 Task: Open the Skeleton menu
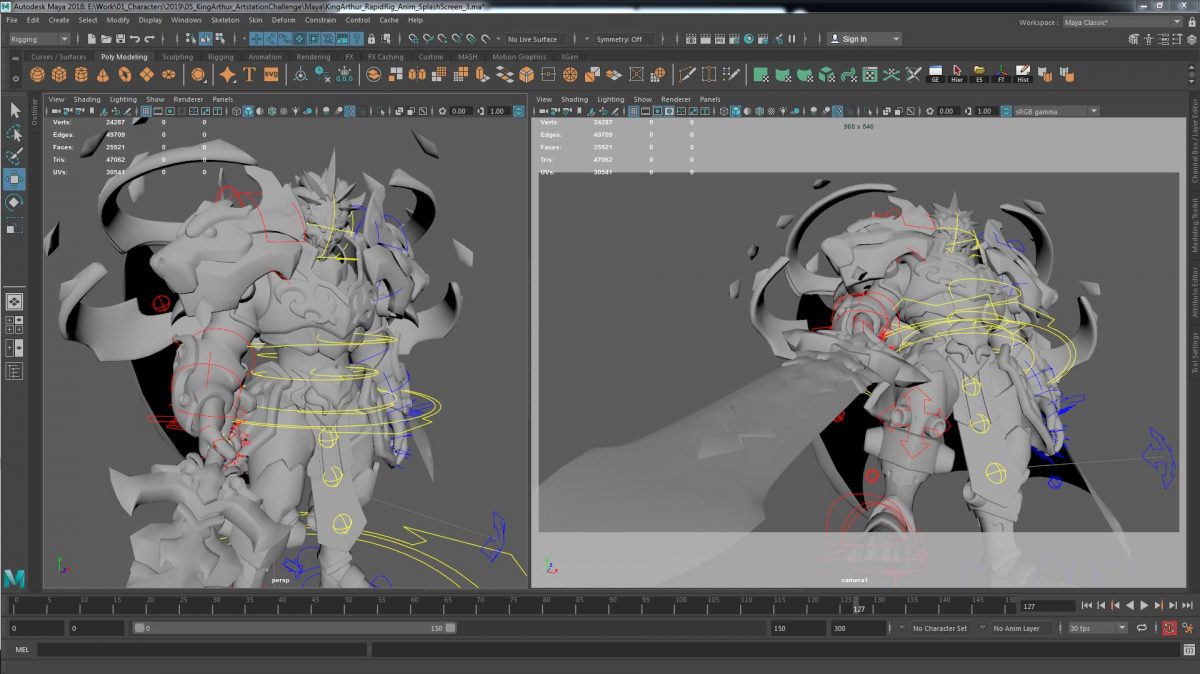click(227, 19)
